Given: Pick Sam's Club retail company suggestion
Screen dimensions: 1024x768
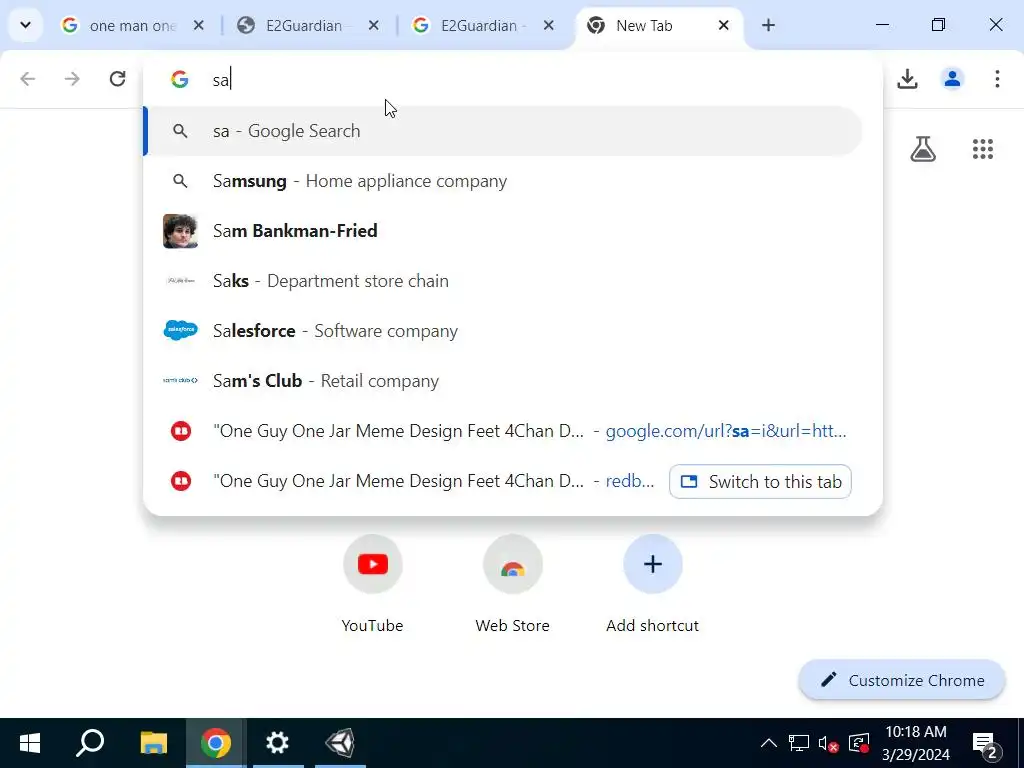Looking at the screenshot, I should [x=503, y=381].
